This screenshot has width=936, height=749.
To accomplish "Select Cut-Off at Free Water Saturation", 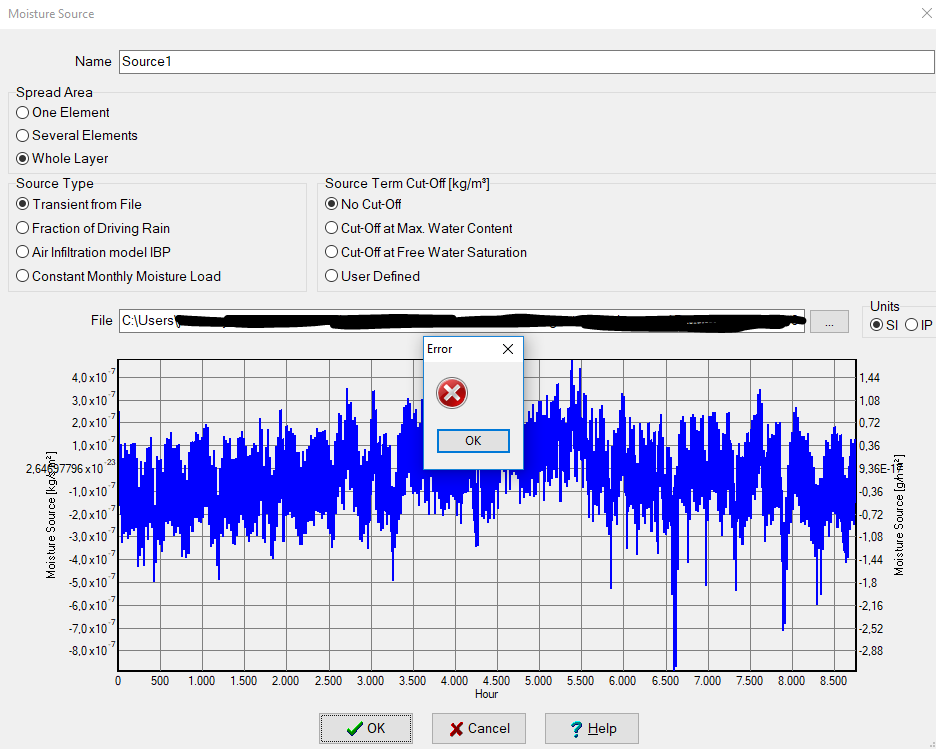I will [x=332, y=253].
